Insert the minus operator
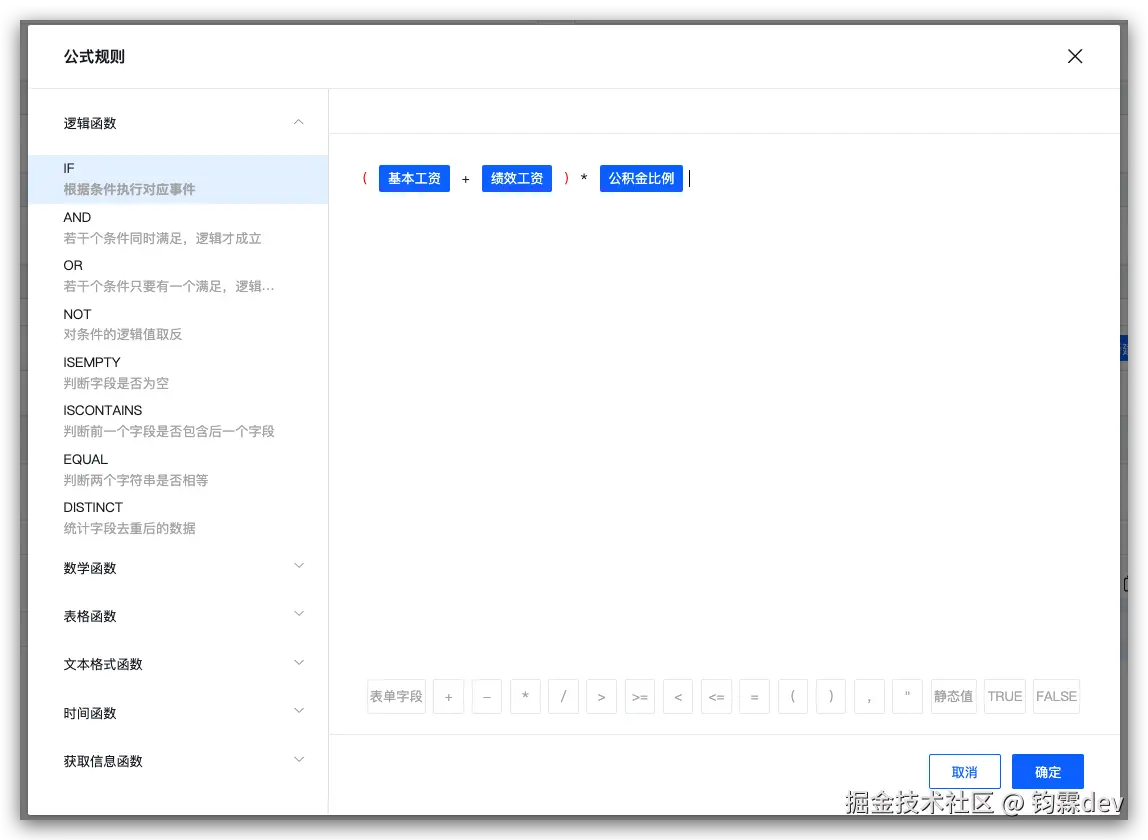 point(487,696)
